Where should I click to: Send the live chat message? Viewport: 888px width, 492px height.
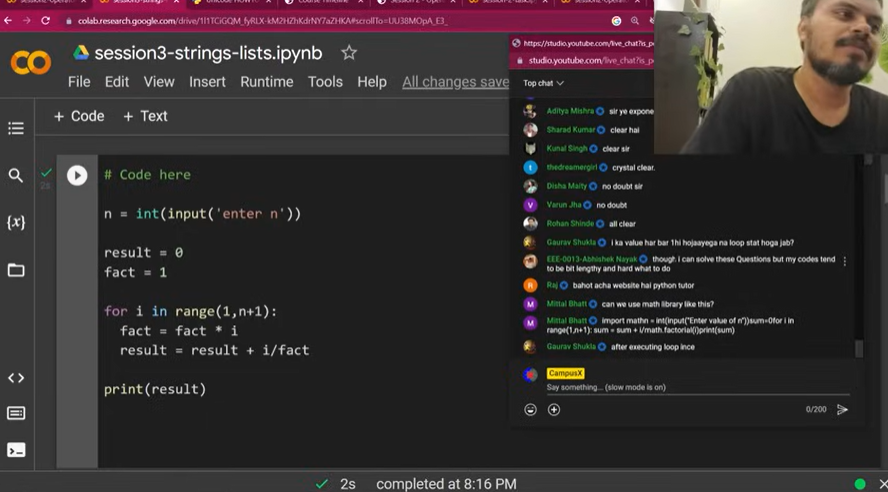[842, 409]
